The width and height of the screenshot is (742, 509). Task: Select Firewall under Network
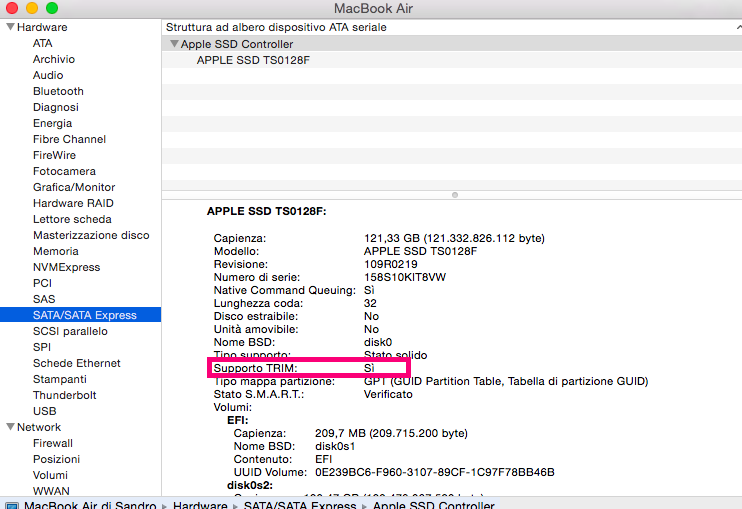tap(53, 443)
